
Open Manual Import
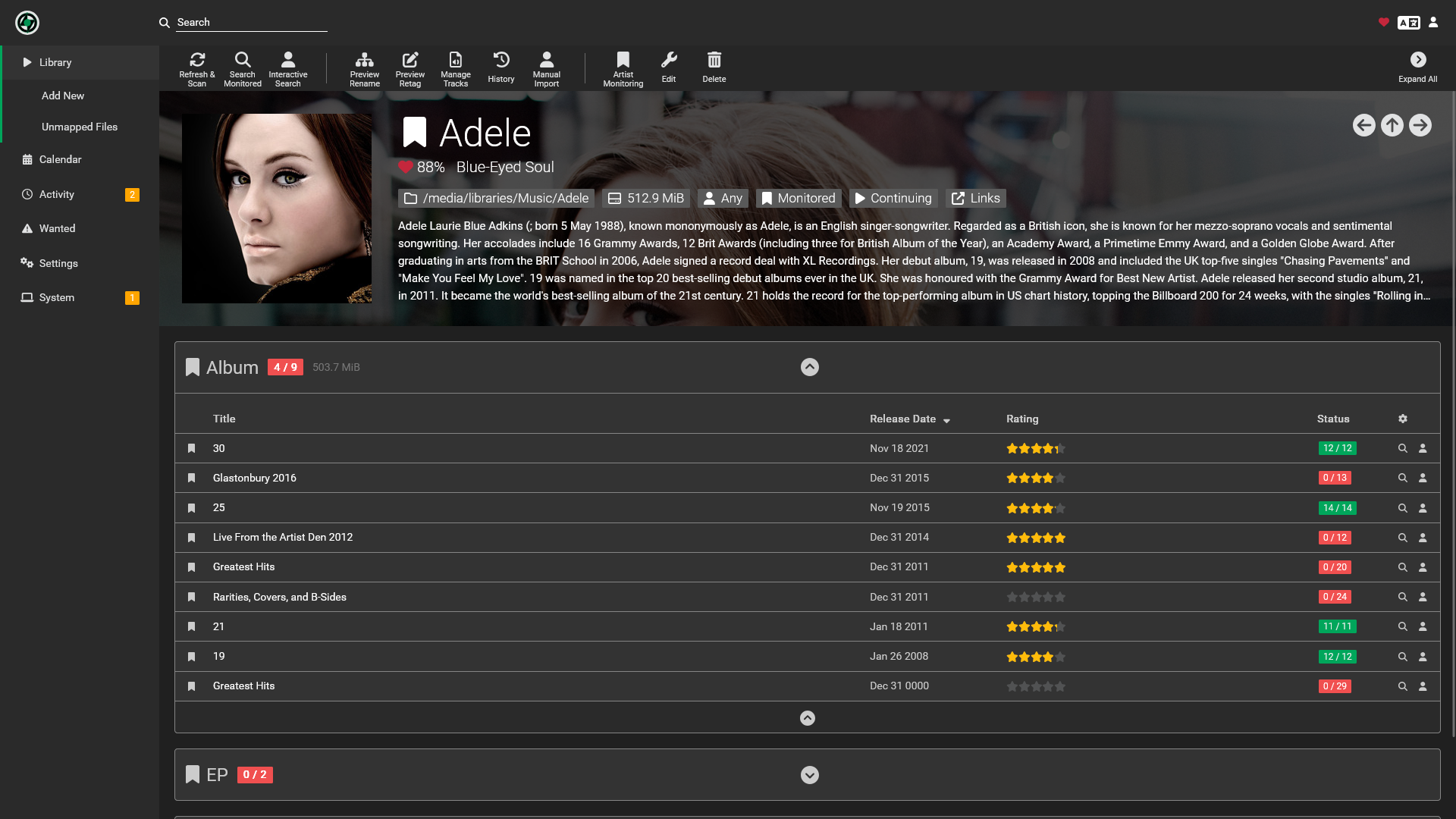(547, 68)
